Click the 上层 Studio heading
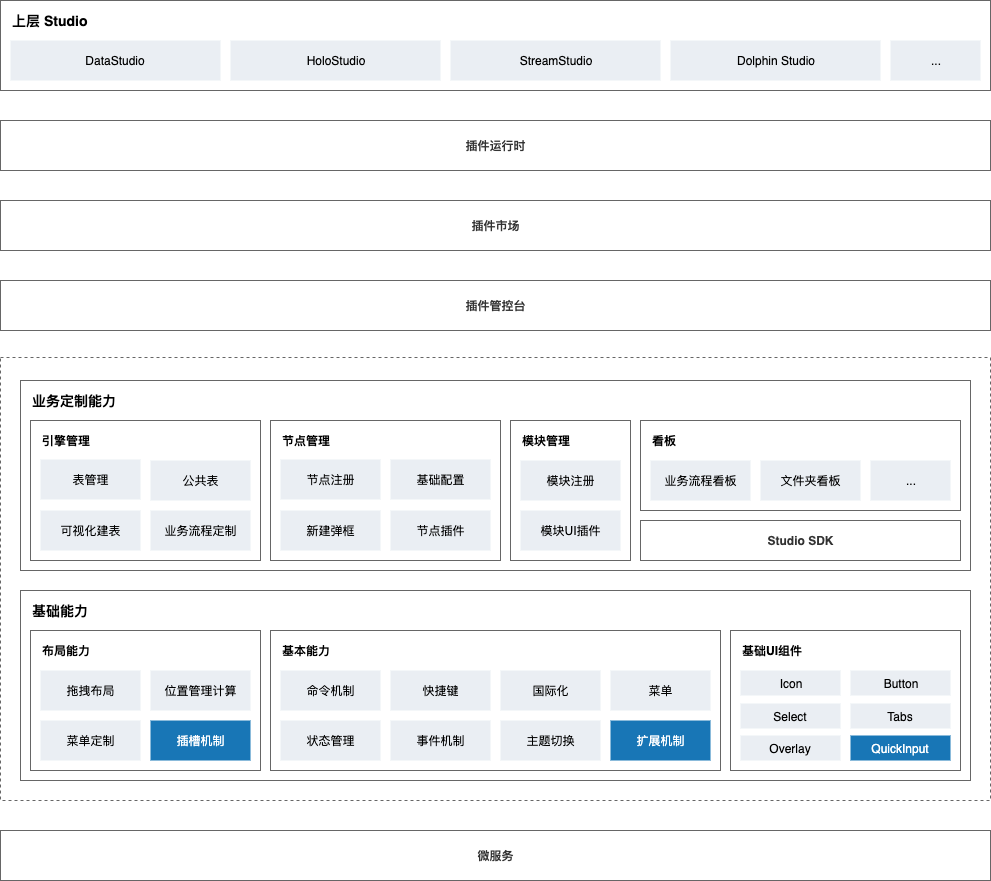This screenshot has height=881, width=991. (50, 21)
